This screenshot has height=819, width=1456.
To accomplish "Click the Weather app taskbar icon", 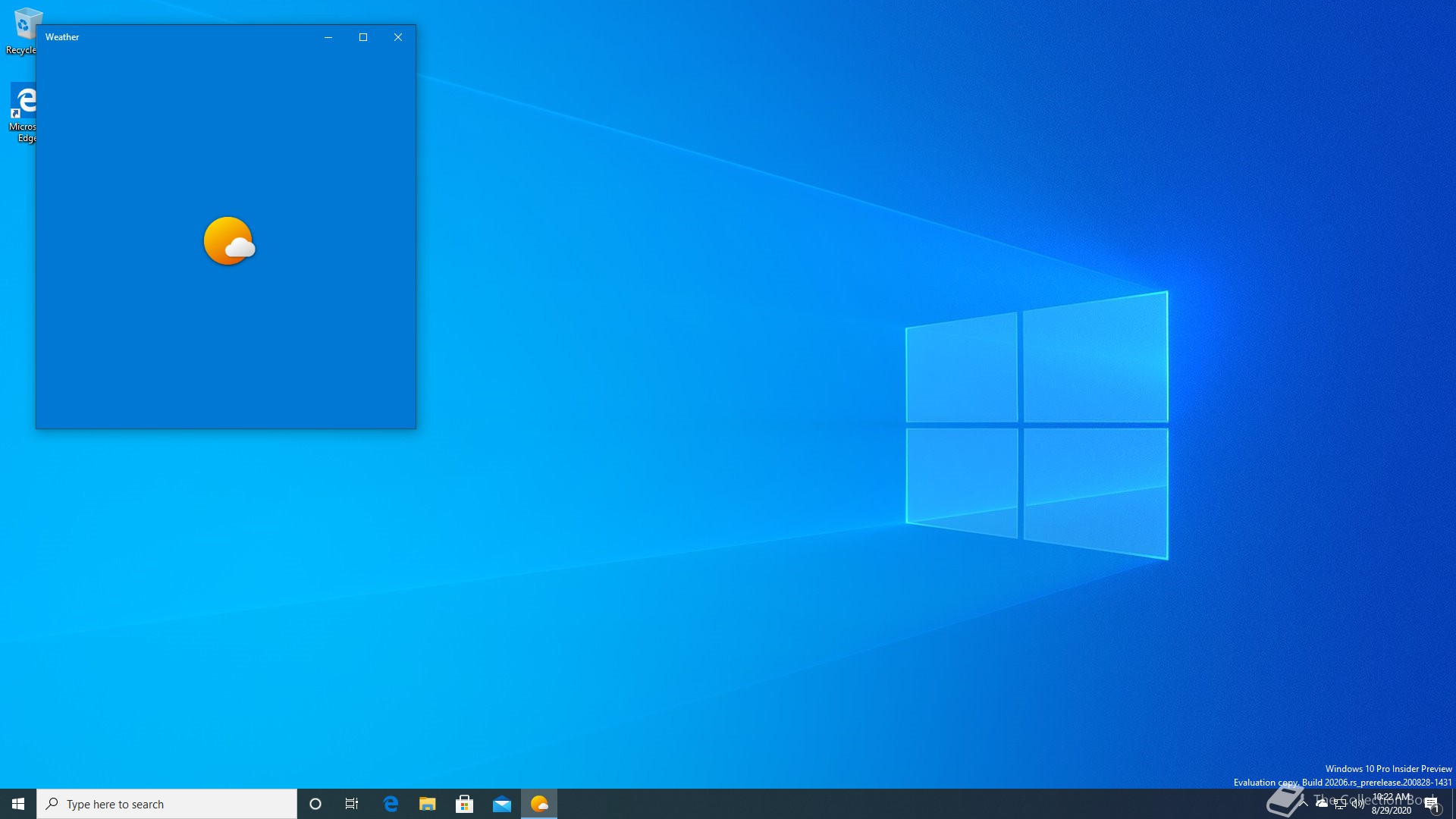I will pos(539,804).
